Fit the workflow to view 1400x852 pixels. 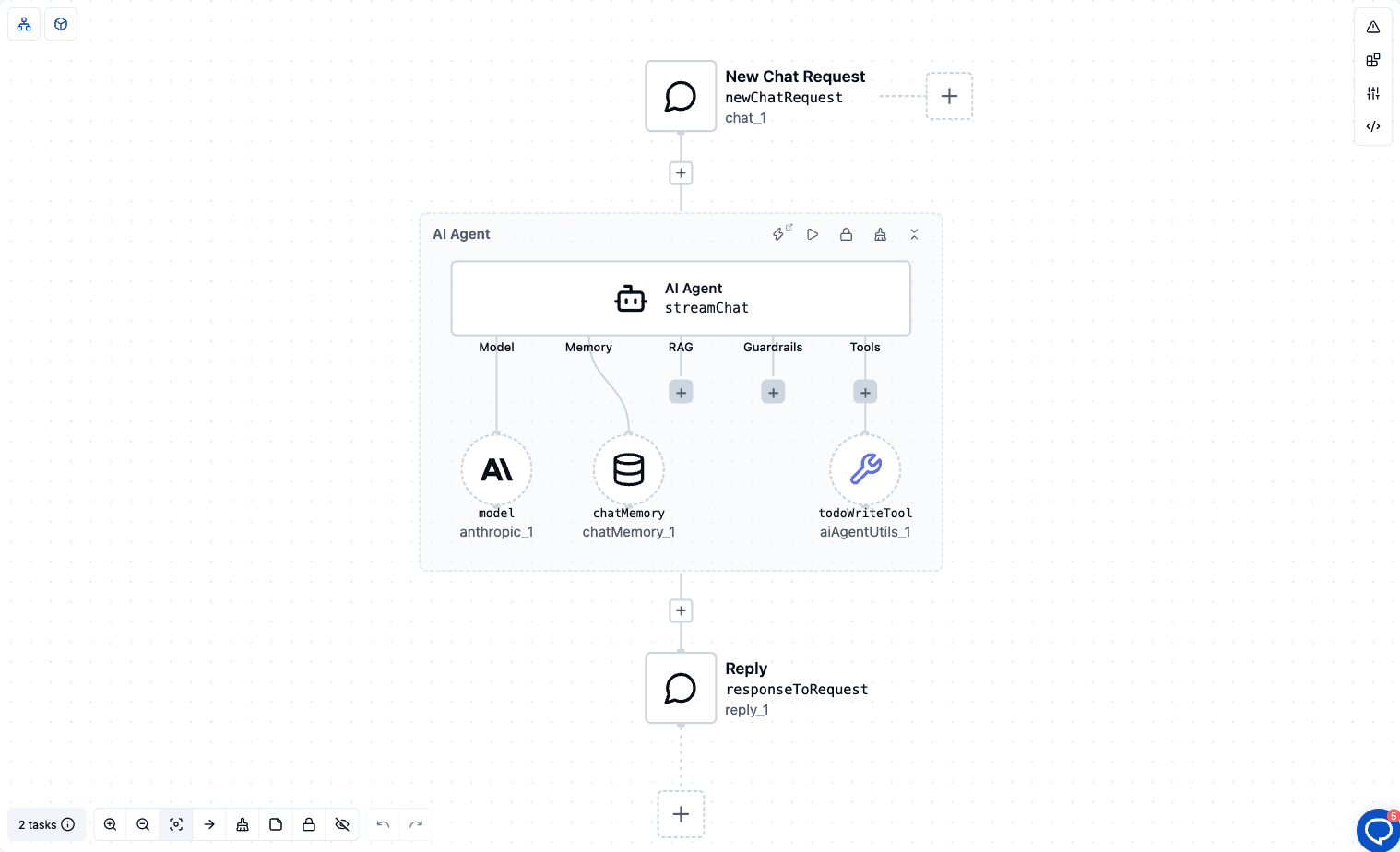(176, 824)
